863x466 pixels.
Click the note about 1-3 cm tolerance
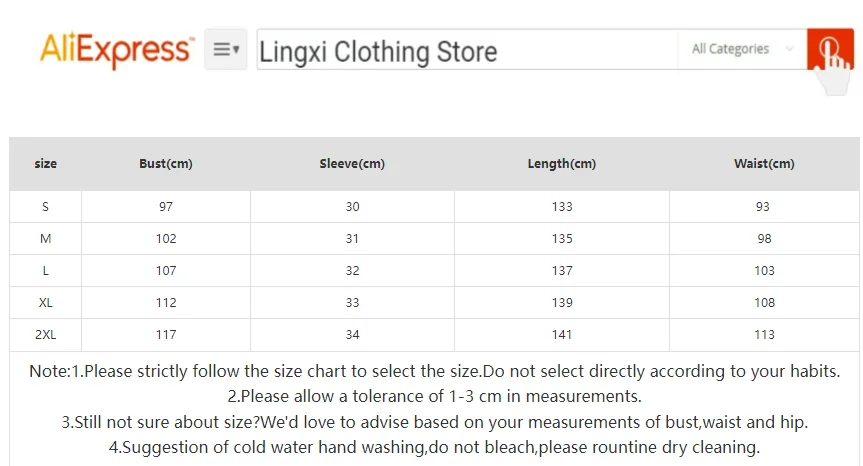pos(434,397)
